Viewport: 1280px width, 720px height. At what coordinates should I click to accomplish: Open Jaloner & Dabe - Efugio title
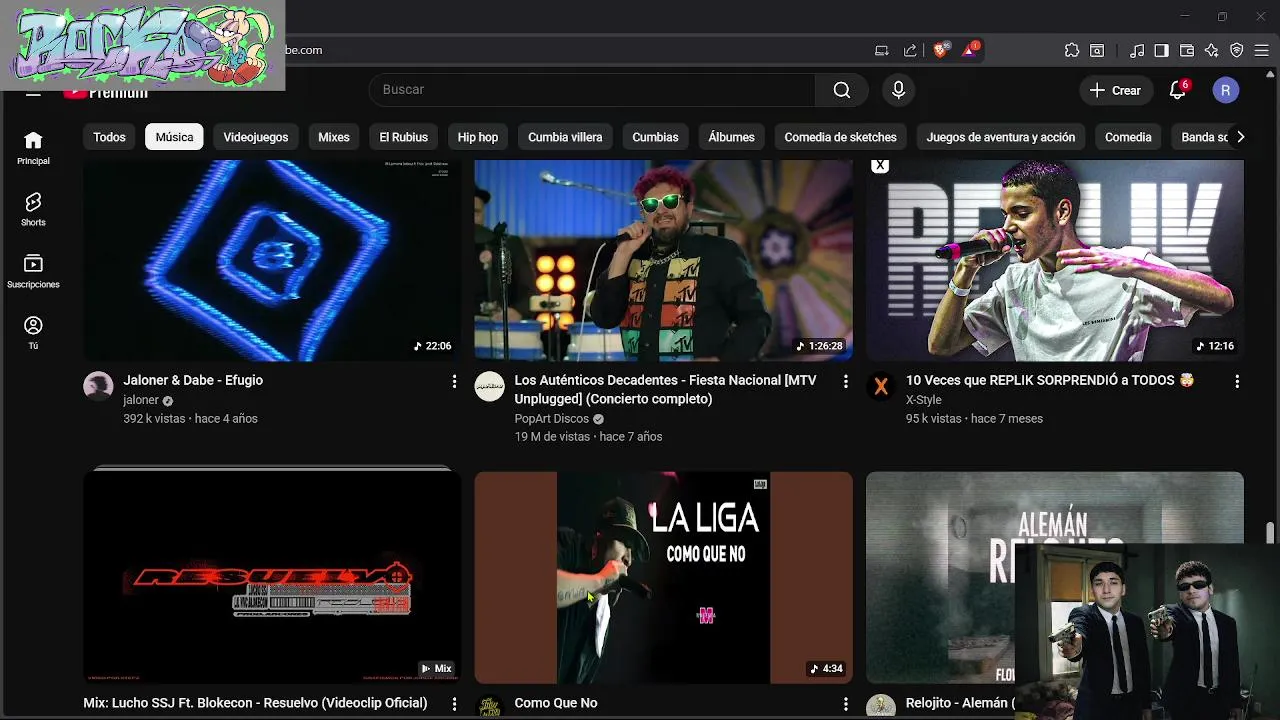[193, 380]
